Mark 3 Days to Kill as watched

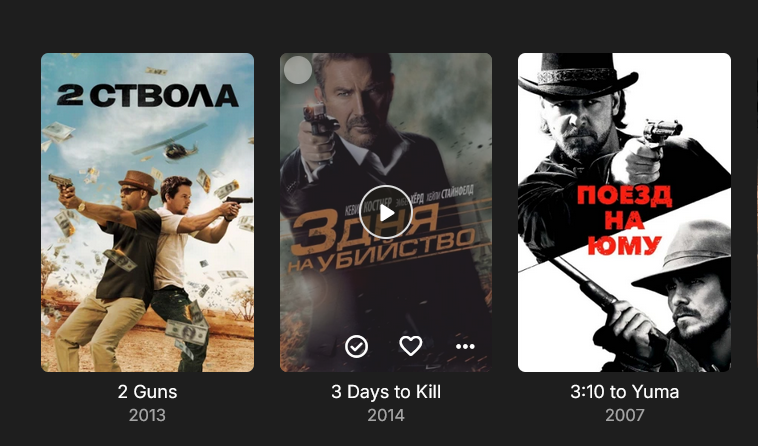click(x=356, y=346)
